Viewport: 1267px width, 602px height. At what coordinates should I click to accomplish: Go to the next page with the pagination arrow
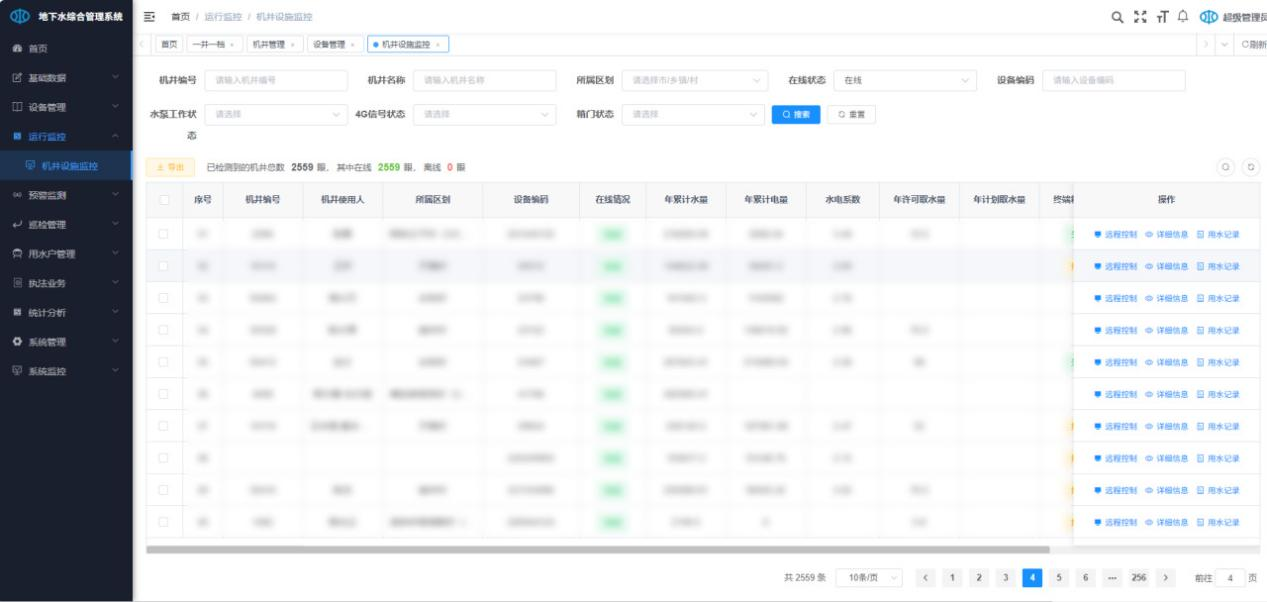[1165, 578]
